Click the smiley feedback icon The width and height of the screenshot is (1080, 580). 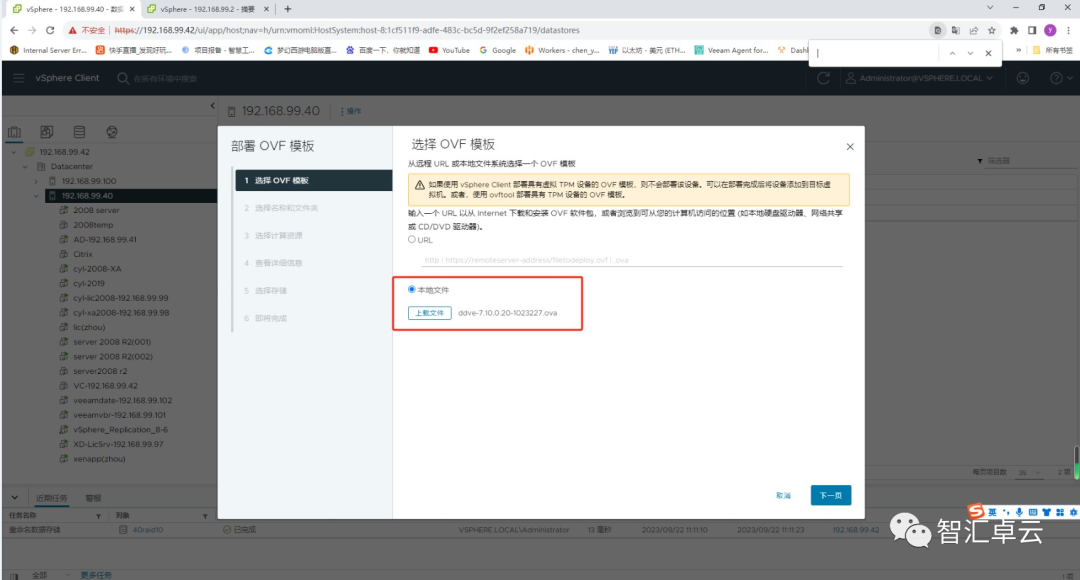1023,78
